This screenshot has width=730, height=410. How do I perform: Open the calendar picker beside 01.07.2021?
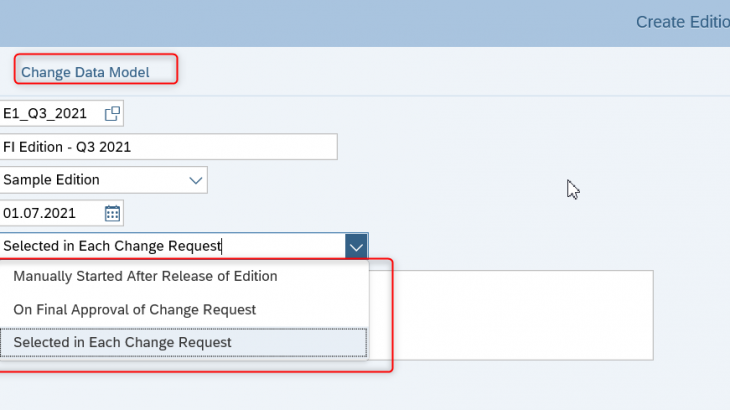coord(112,213)
